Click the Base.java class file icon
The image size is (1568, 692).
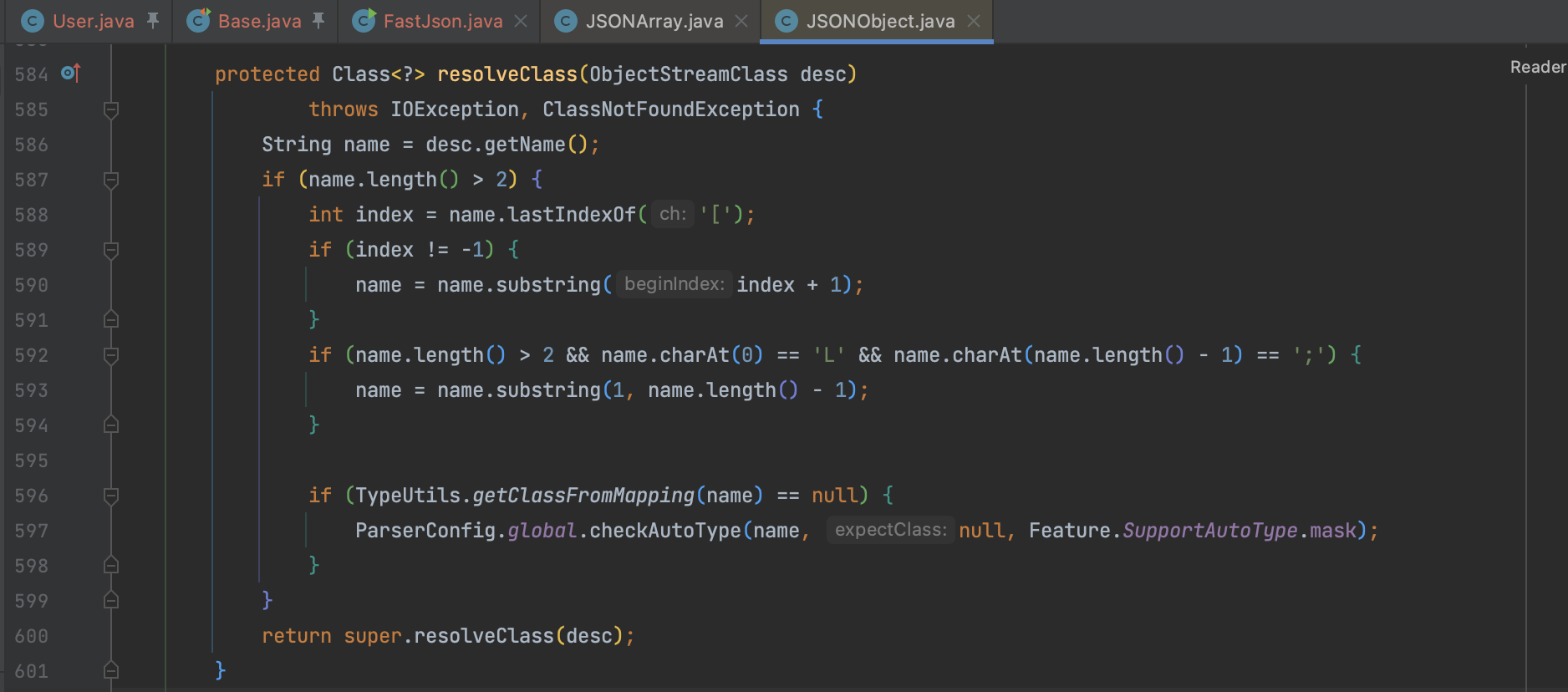(x=198, y=21)
